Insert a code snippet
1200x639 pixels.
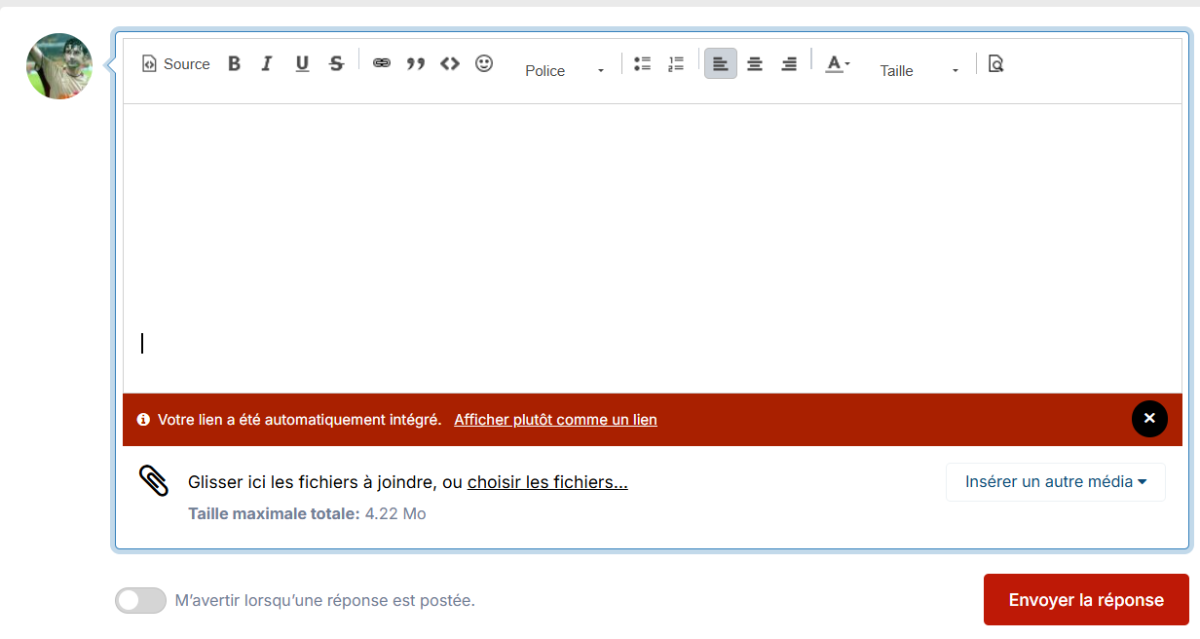(450, 64)
